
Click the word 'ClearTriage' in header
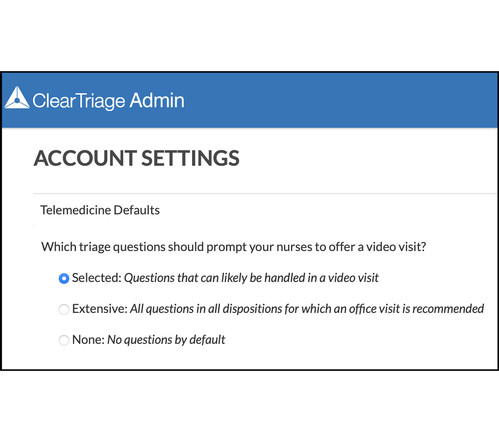79,101
